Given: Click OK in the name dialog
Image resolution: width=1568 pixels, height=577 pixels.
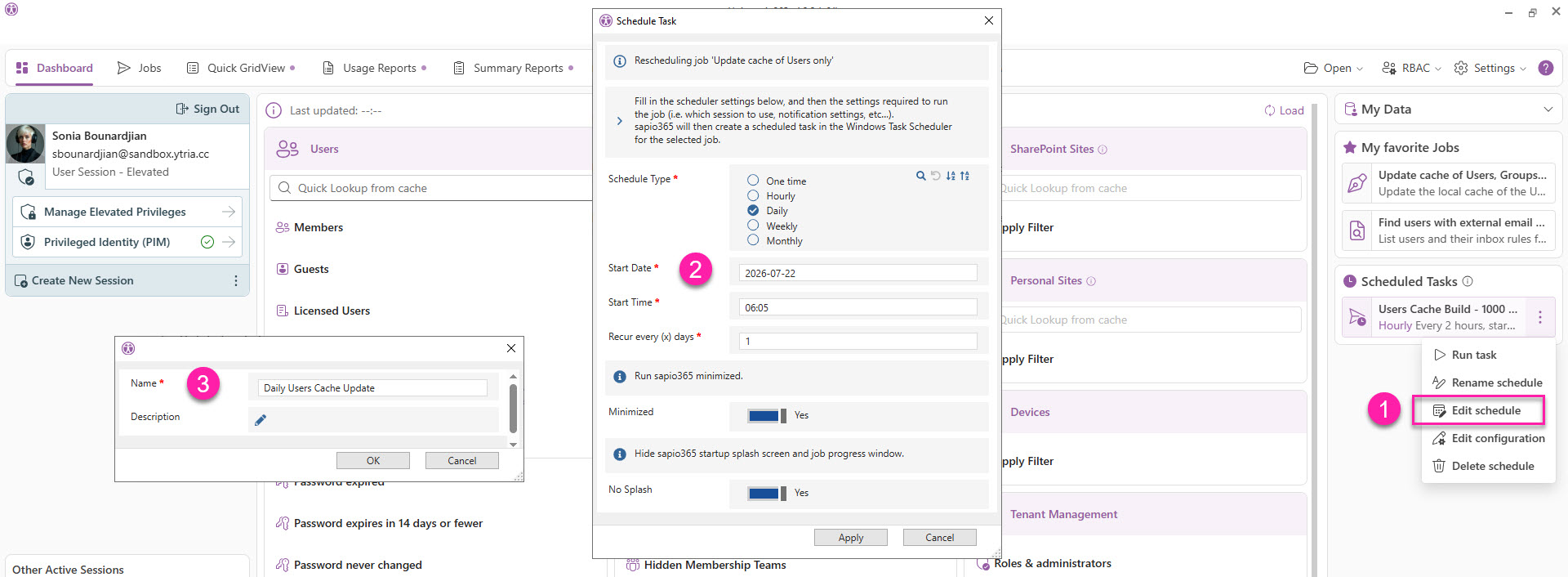Looking at the screenshot, I should 373,460.
